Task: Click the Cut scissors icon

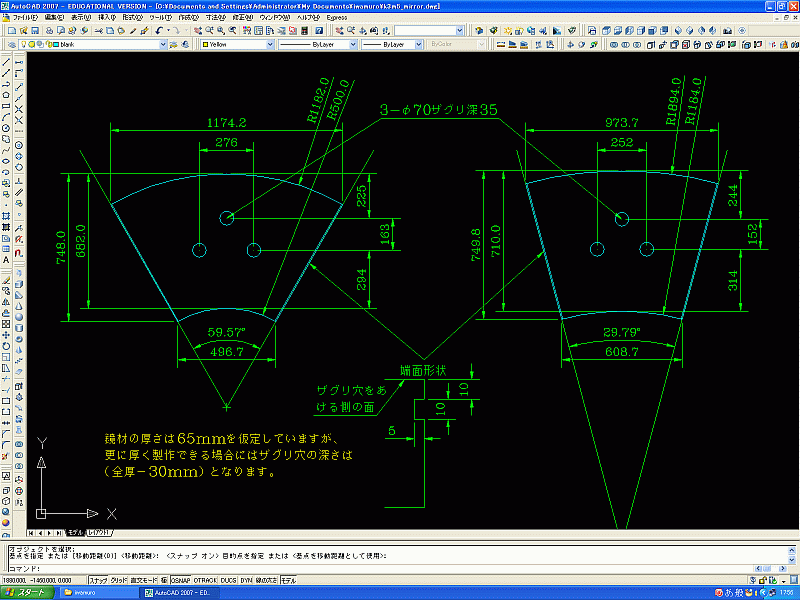Action: pos(98,31)
